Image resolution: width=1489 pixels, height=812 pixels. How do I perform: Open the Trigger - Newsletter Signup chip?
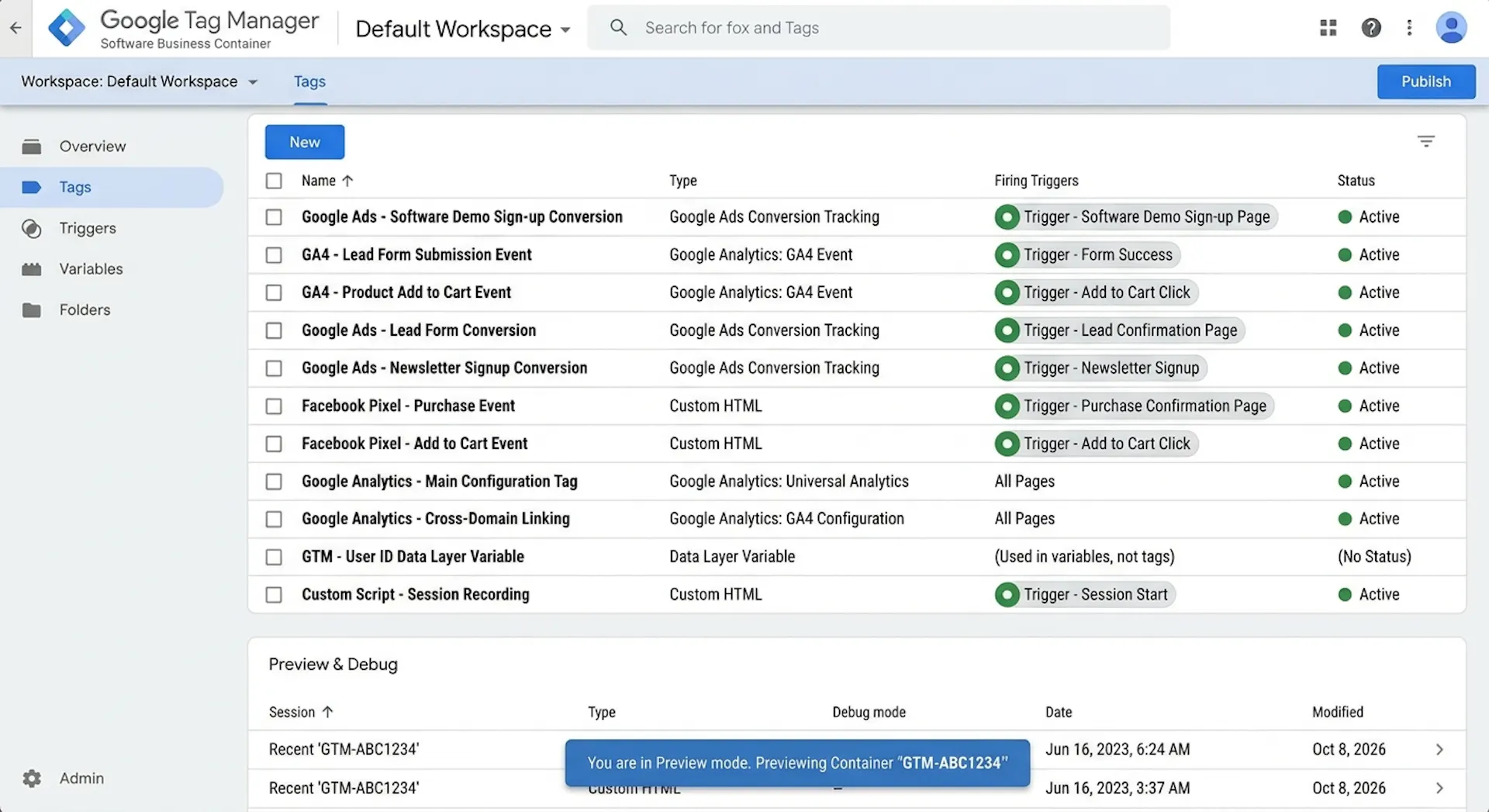click(x=1101, y=368)
